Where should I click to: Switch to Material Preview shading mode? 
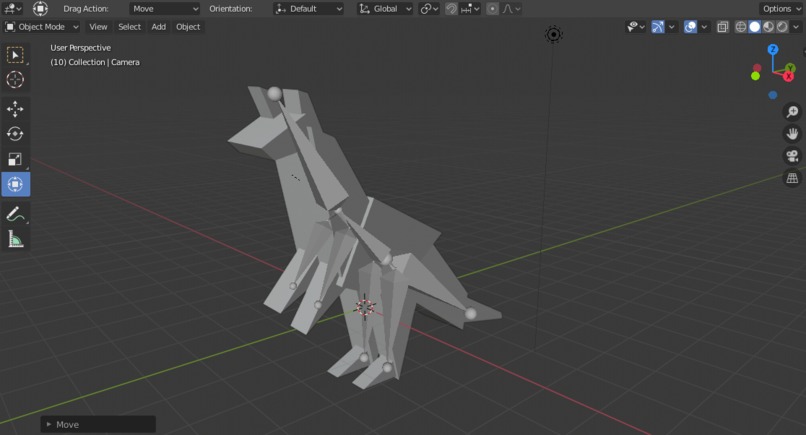768,27
